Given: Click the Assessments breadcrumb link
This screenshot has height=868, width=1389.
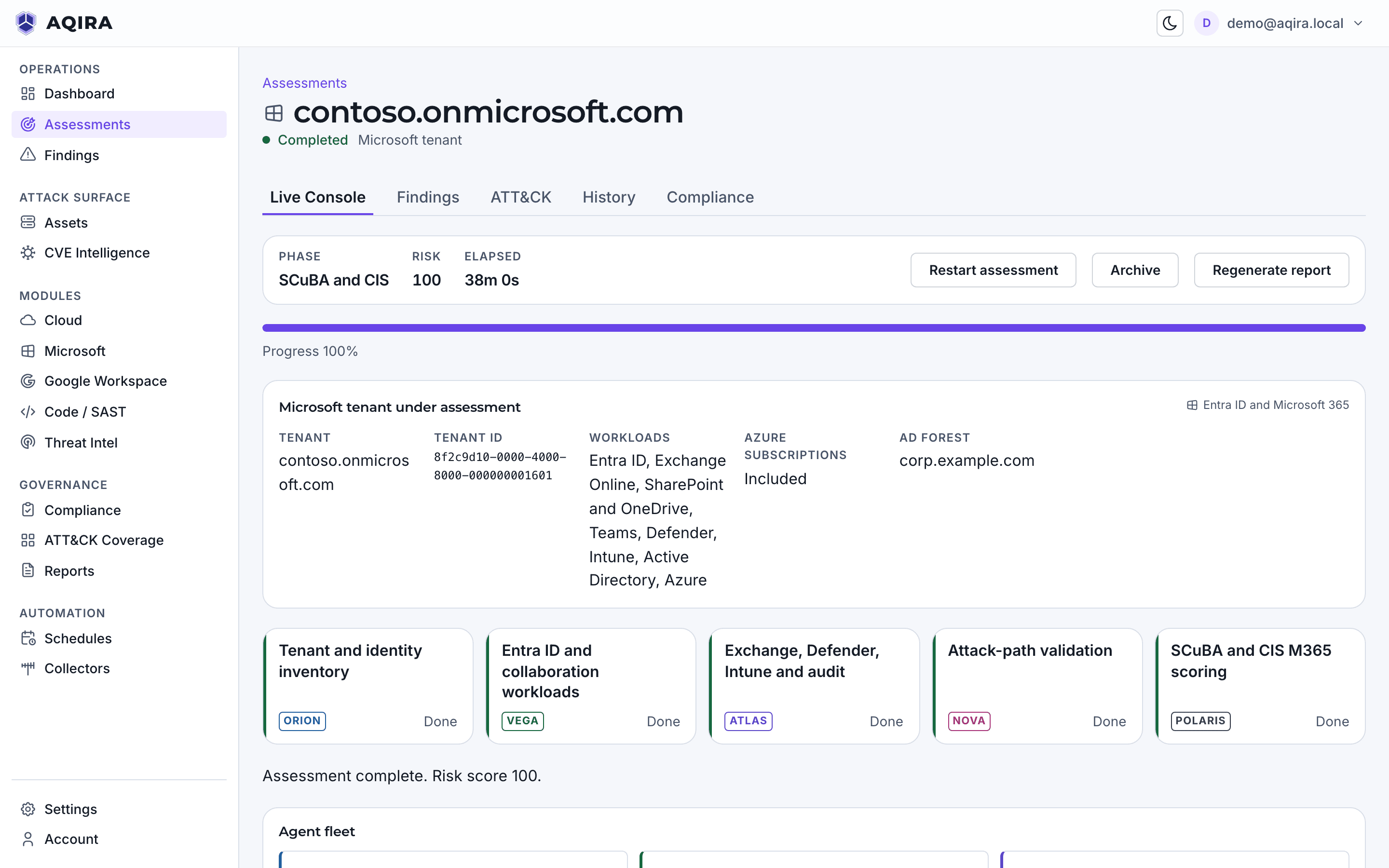Looking at the screenshot, I should [304, 83].
